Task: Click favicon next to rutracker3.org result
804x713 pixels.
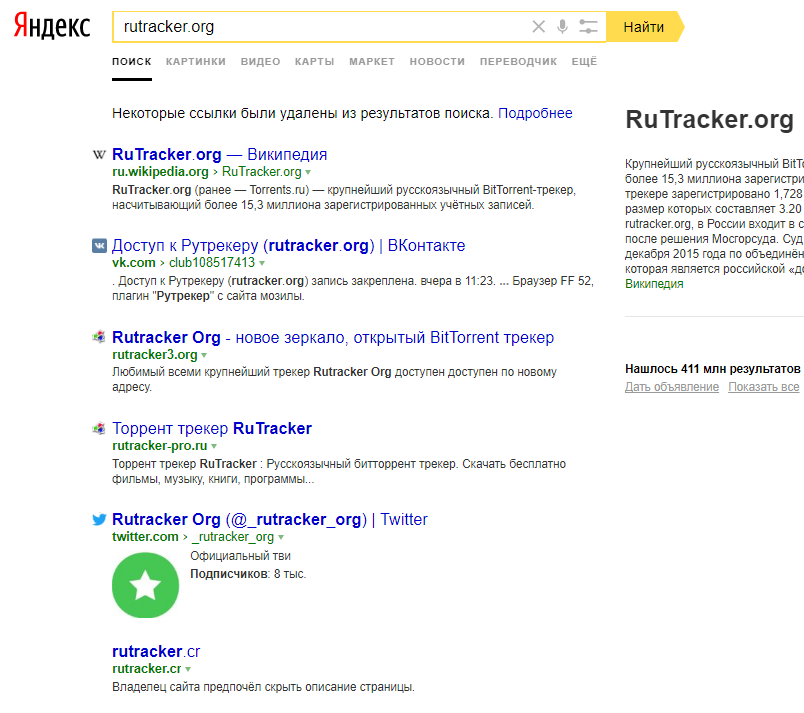Action: pos(99,338)
